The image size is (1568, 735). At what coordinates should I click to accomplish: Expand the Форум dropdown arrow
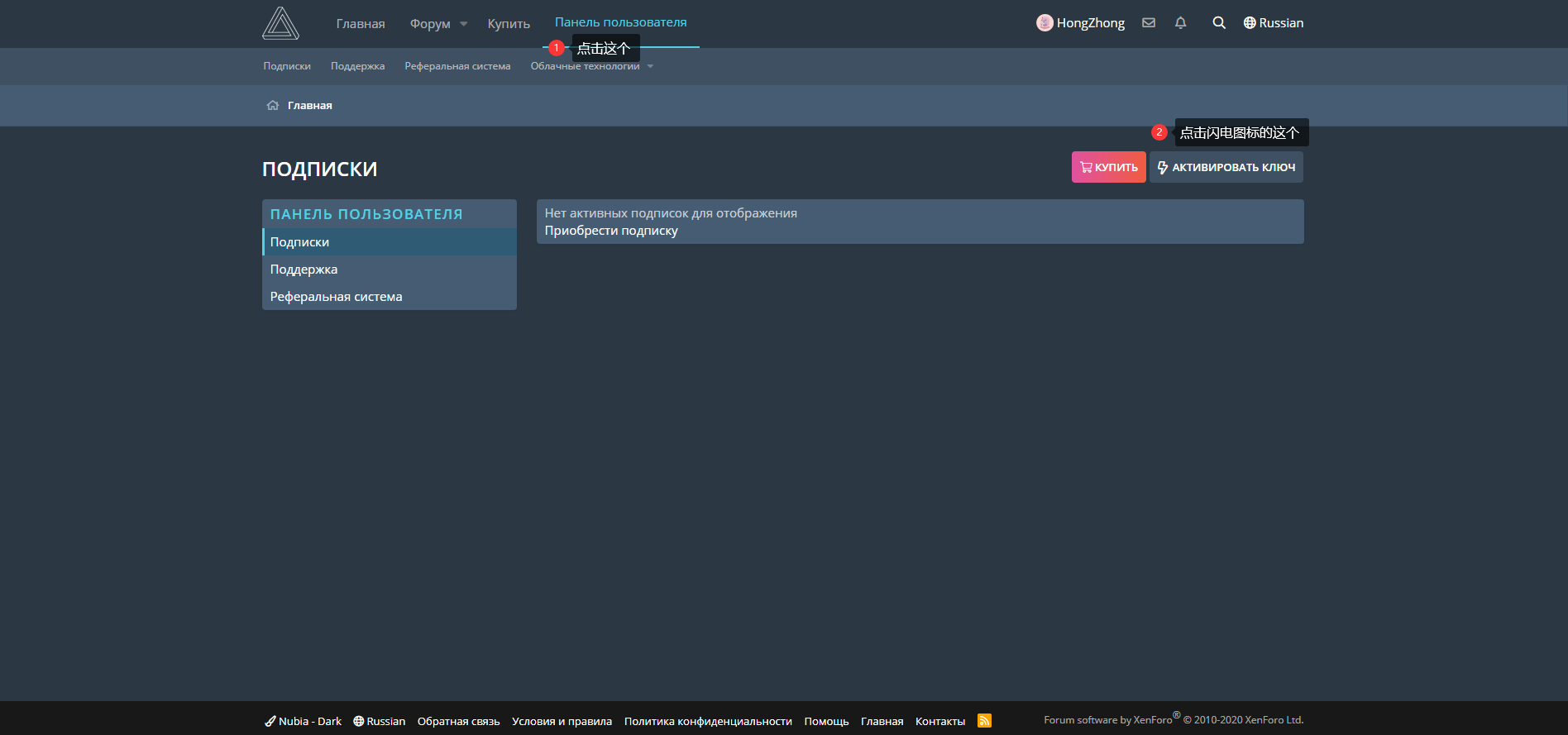coord(464,24)
